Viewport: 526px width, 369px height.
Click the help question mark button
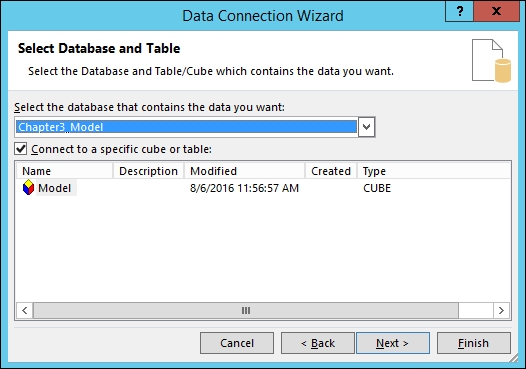(x=460, y=11)
